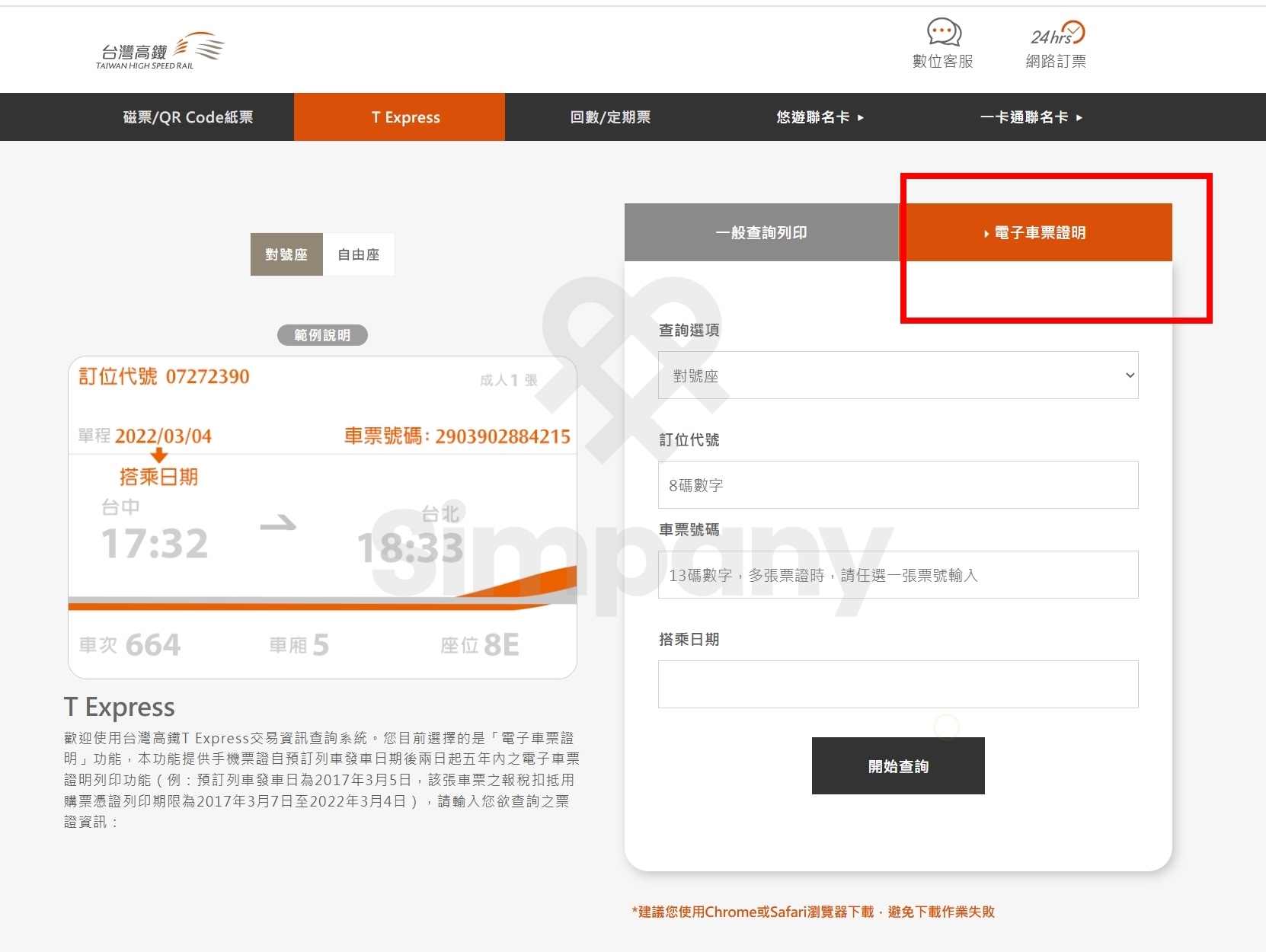Open the 磁票/QR Code紙票 menu item

point(188,117)
